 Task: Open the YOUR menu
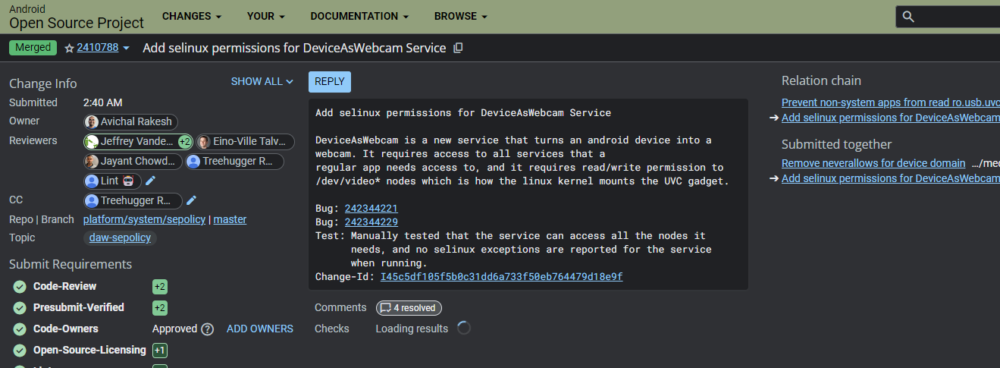point(265,17)
